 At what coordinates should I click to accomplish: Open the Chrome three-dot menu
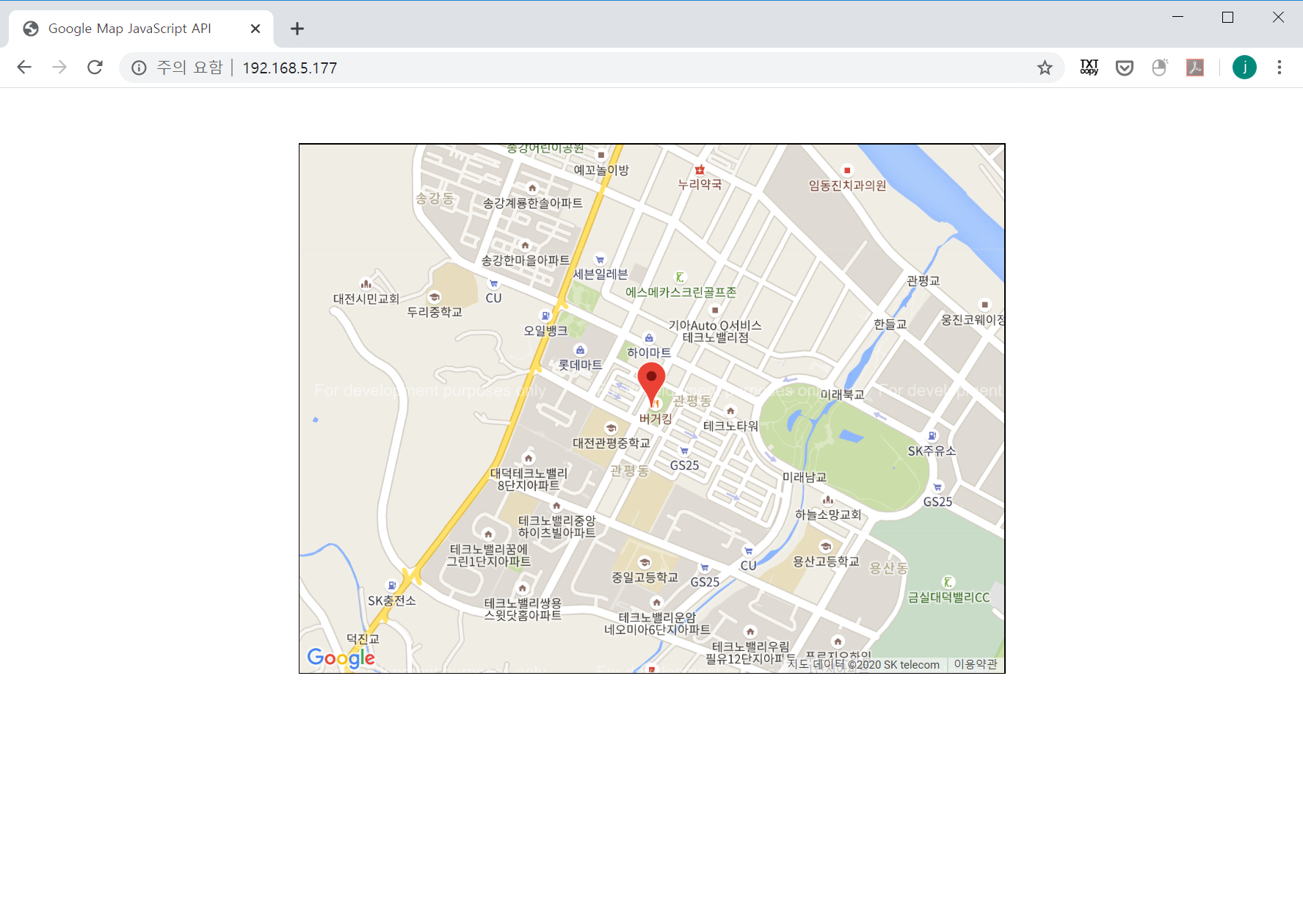pyautogui.click(x=1280, y=68)
